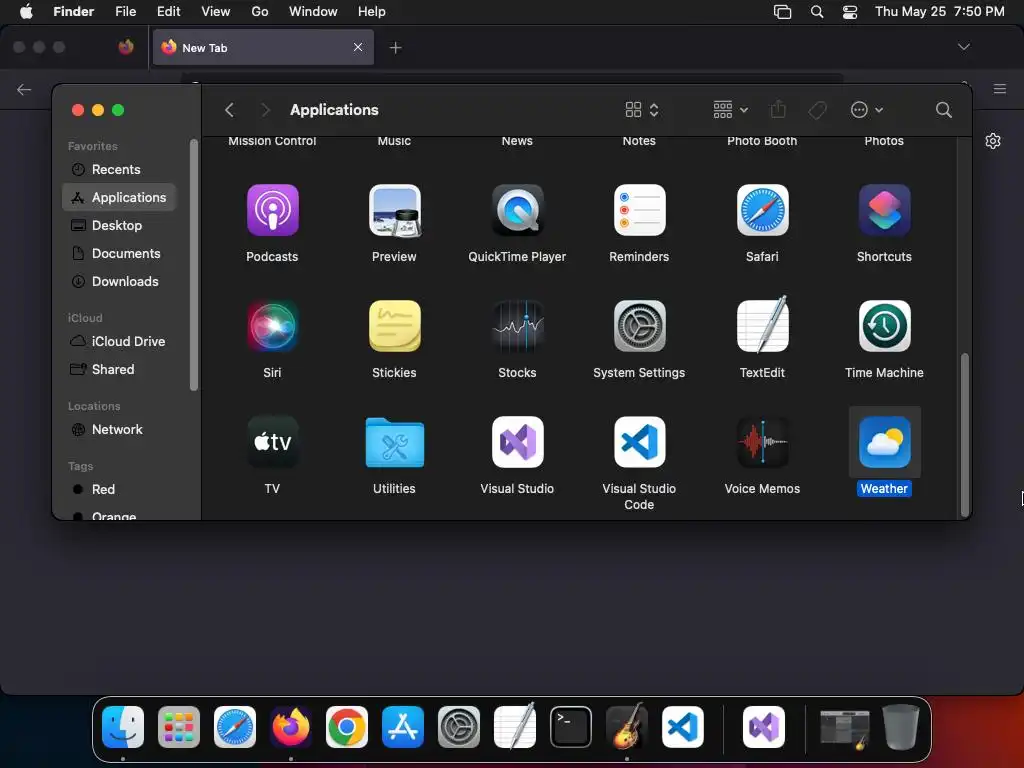Open Google Chrome from the Dock
This screenshot has width=1024, height=768.
tap(347, 727)
